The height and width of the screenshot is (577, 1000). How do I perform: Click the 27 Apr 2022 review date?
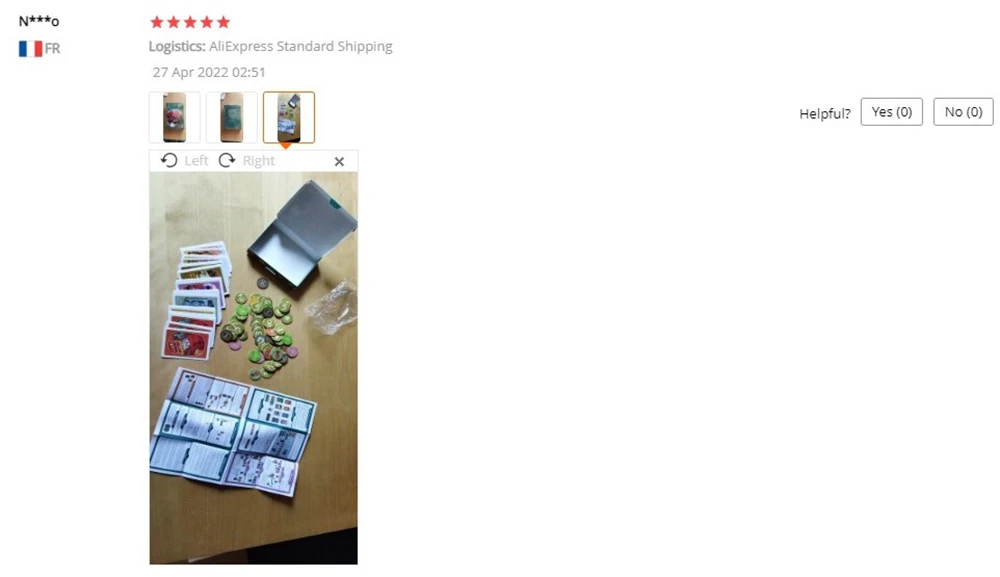pos(209,72)
